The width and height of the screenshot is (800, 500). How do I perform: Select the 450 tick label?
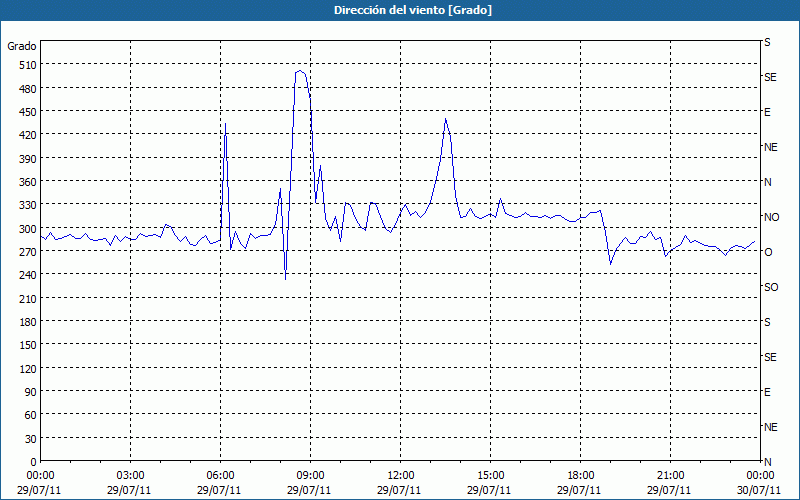(28, 112)
